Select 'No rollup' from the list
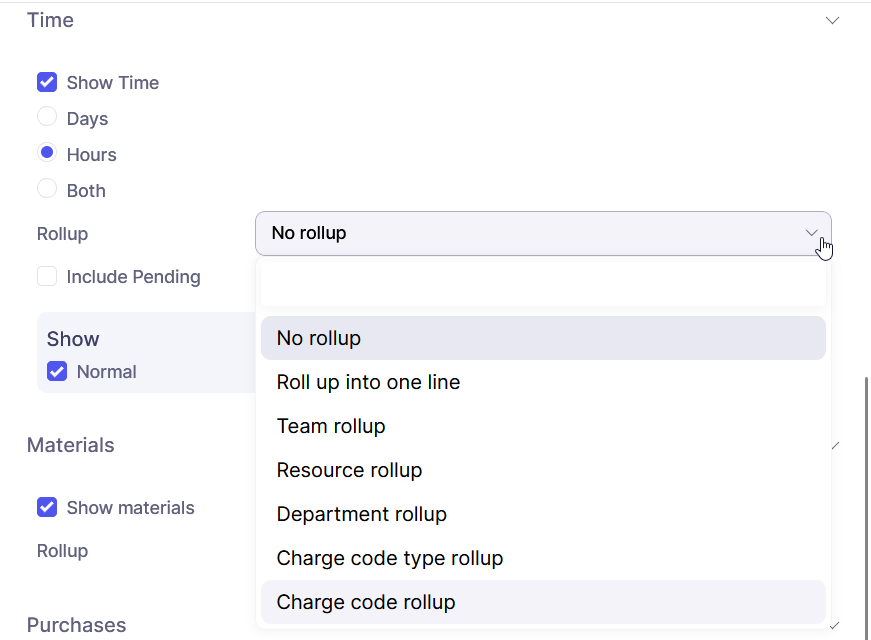This screenshot has width=871, height=640. click(x=543, y=338)
